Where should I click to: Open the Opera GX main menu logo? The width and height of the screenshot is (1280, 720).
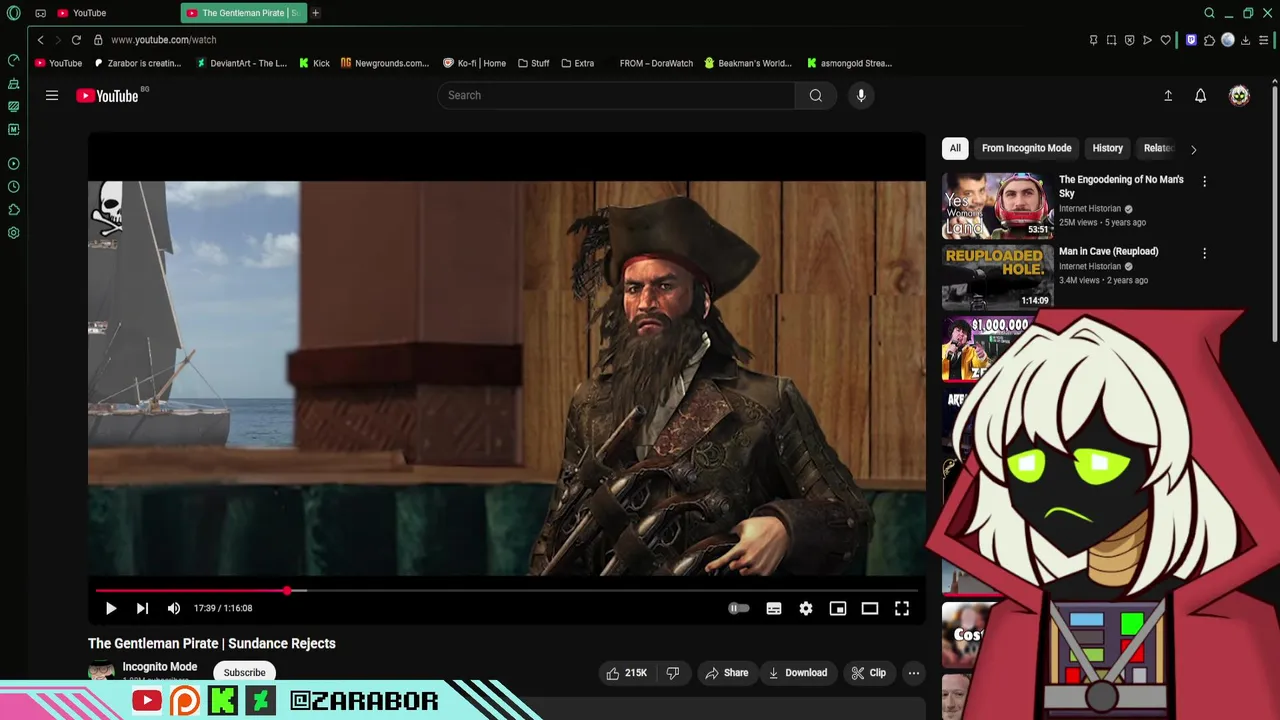point(13,13)
